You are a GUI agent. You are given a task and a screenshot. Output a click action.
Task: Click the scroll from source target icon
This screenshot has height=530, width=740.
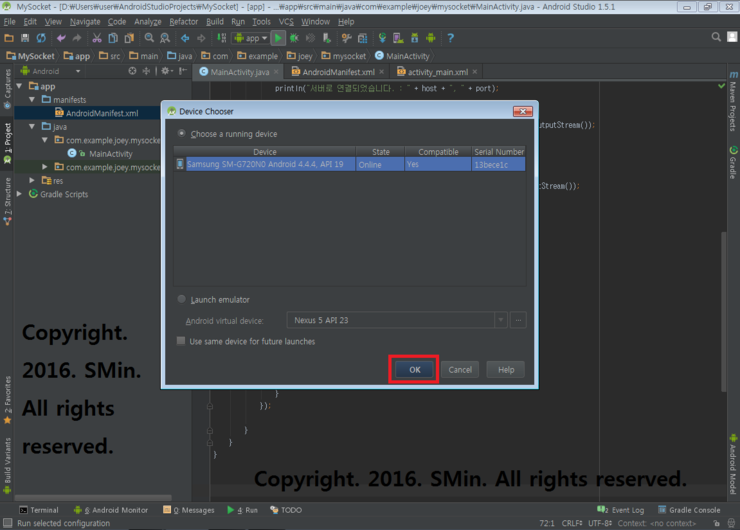coord(132,71)
